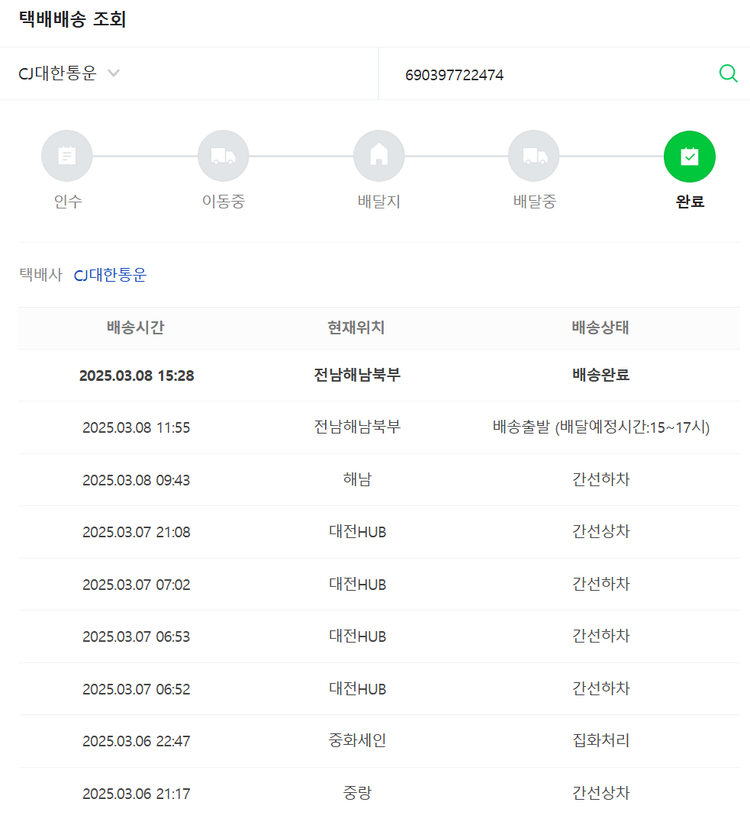Click the 택배배송 조회 page title
The width and height of the screenshot is (750, 819).
pyautogui.click(x=72, y=20)
